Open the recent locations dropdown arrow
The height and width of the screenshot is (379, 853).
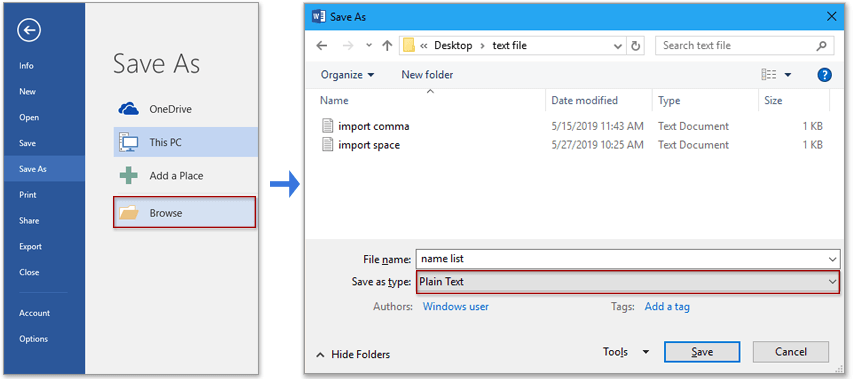[x=368, y=46]
